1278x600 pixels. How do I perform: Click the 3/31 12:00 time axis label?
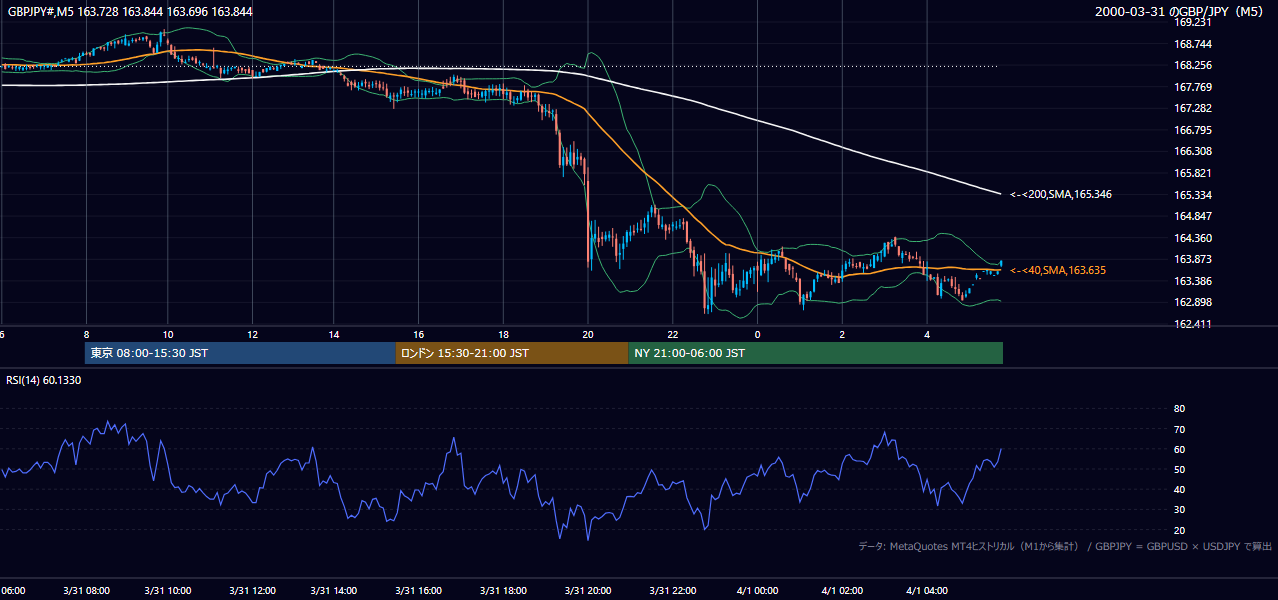click(252, 591)
